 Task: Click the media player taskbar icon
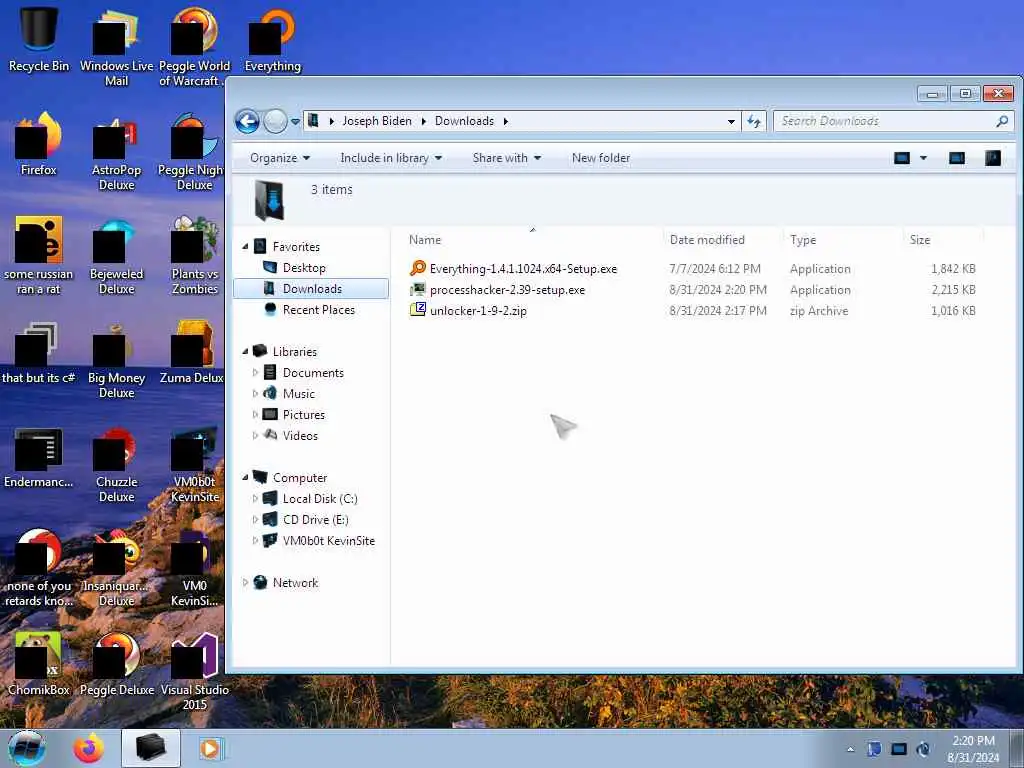[210, 748]
